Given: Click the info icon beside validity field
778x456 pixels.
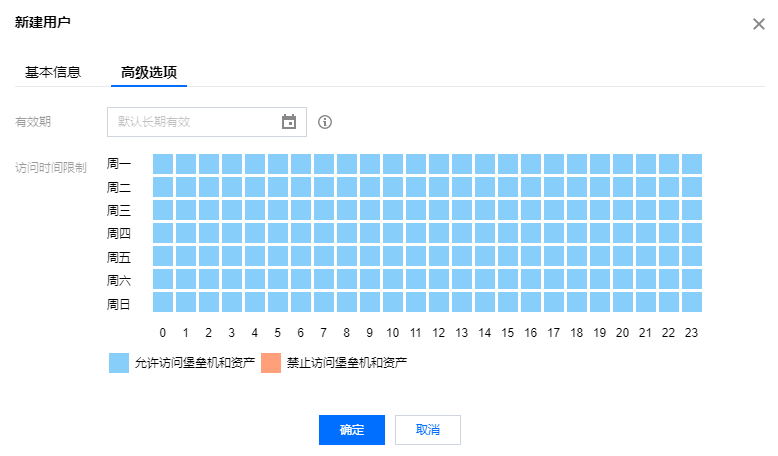Looking at the screenshot, I should point(325,122).
